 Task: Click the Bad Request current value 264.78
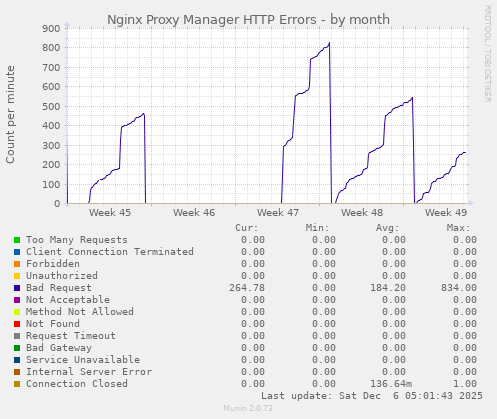coord(247,288)
